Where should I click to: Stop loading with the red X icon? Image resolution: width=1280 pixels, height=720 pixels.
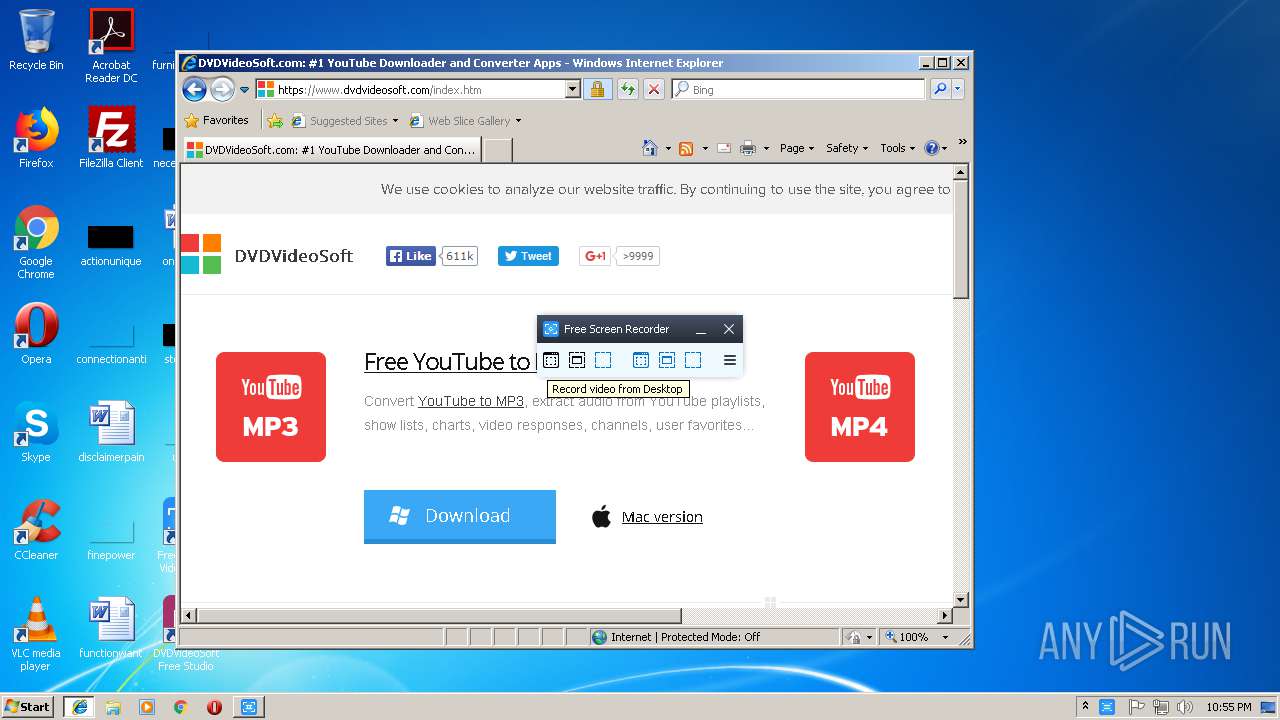tap(654, 89)
